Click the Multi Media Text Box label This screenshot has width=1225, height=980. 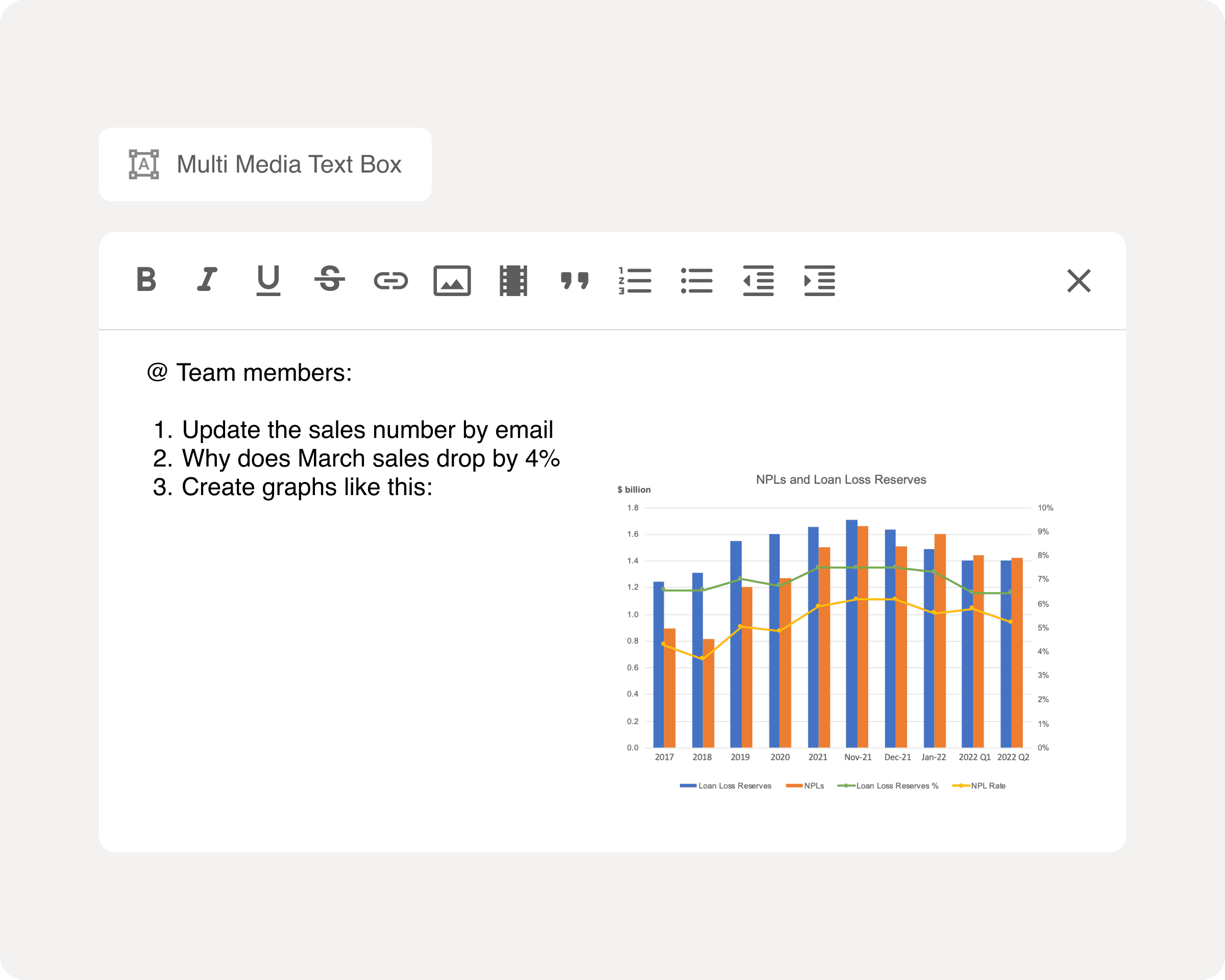(x=288, y=165)
